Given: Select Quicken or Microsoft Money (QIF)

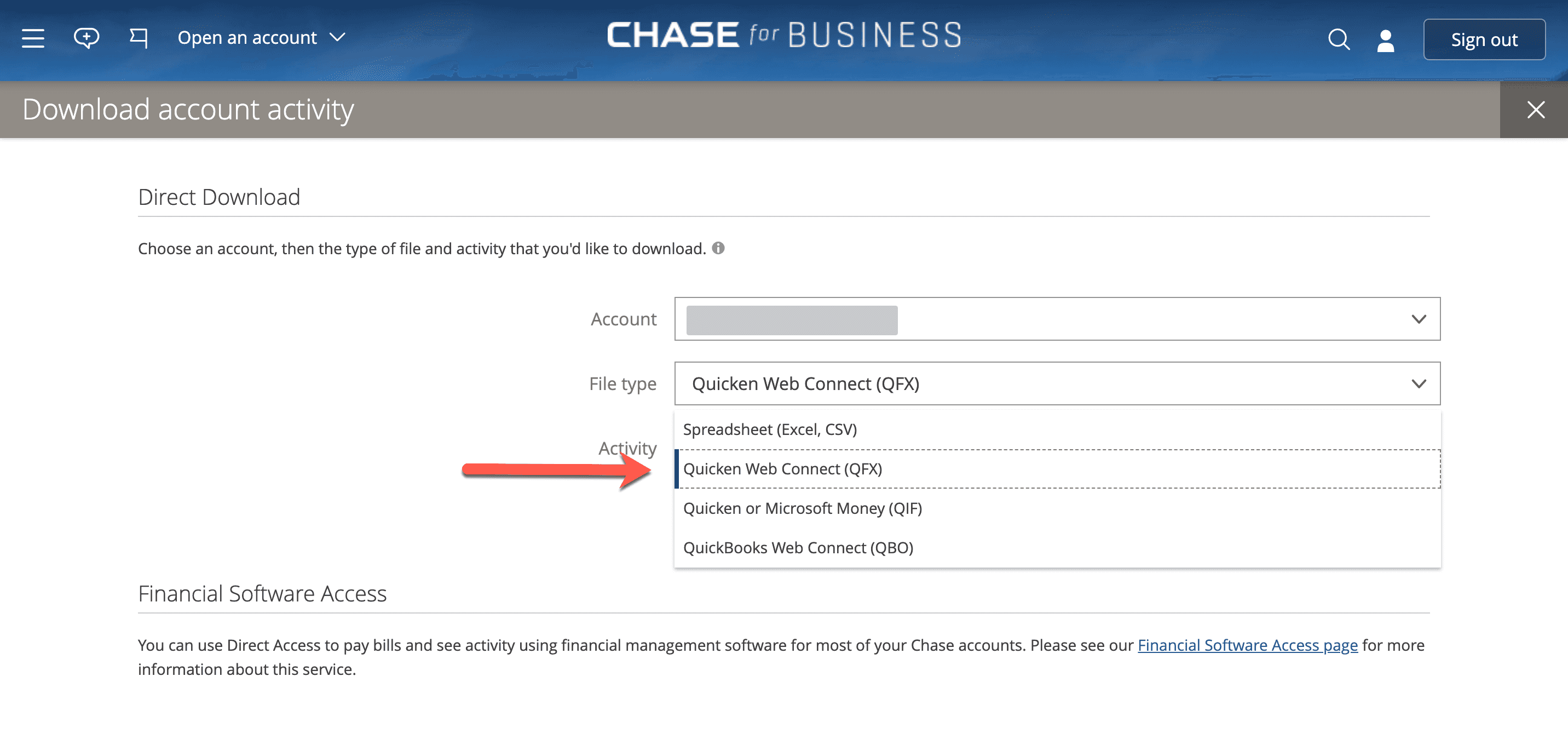Looking at the screenshot, I should [802, 509].
